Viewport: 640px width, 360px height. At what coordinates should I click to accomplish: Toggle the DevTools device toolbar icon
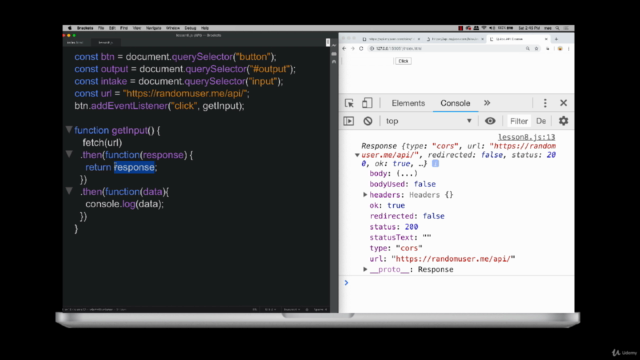coord(367,103)
